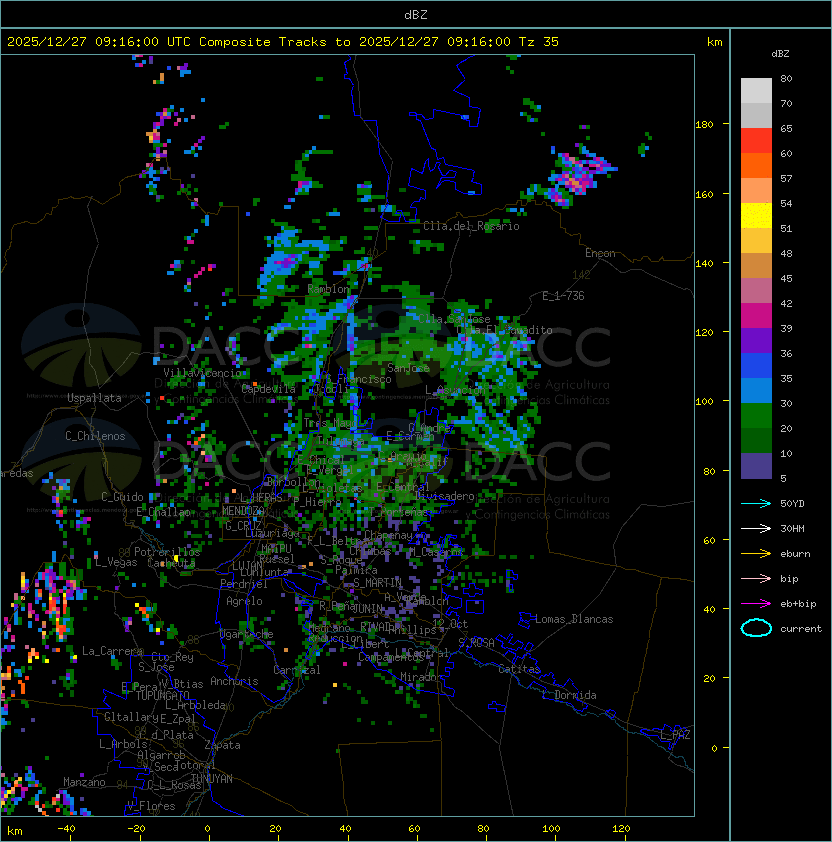Viewport: 832px width, 842px height.
Task: Click the Carrizal map label
Action: 297,670
